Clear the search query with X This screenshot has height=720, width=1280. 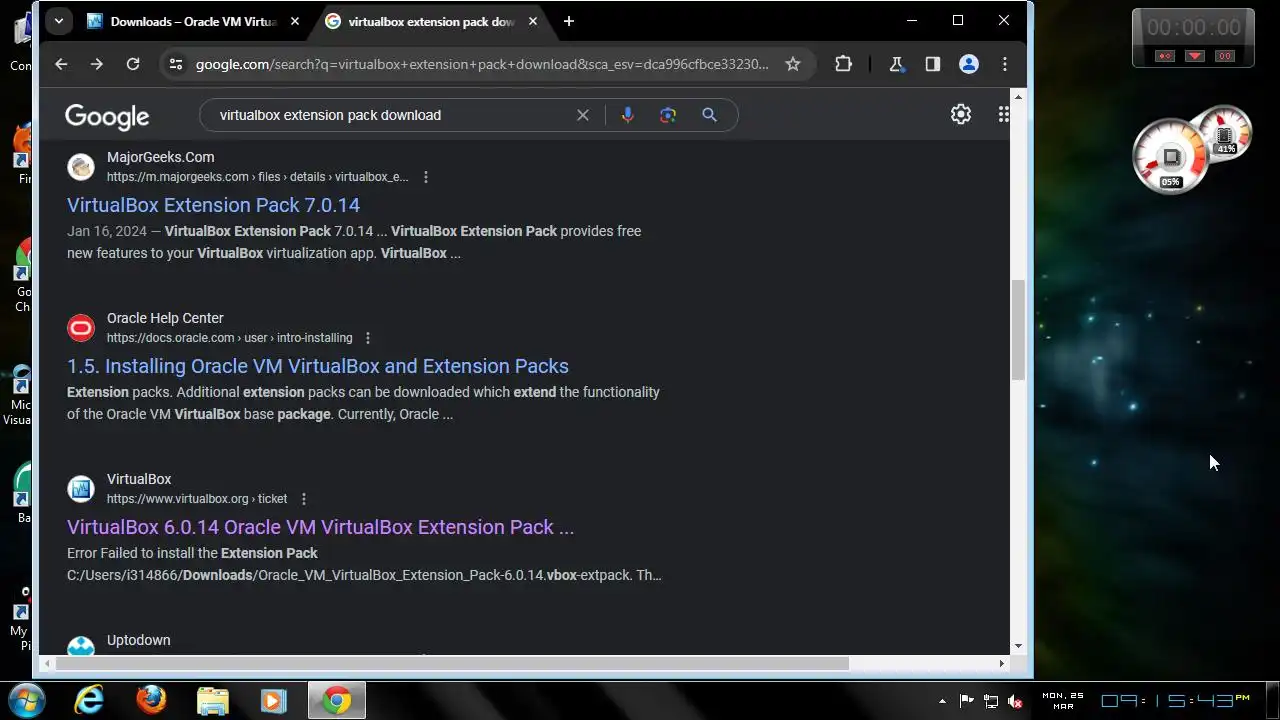583,115
